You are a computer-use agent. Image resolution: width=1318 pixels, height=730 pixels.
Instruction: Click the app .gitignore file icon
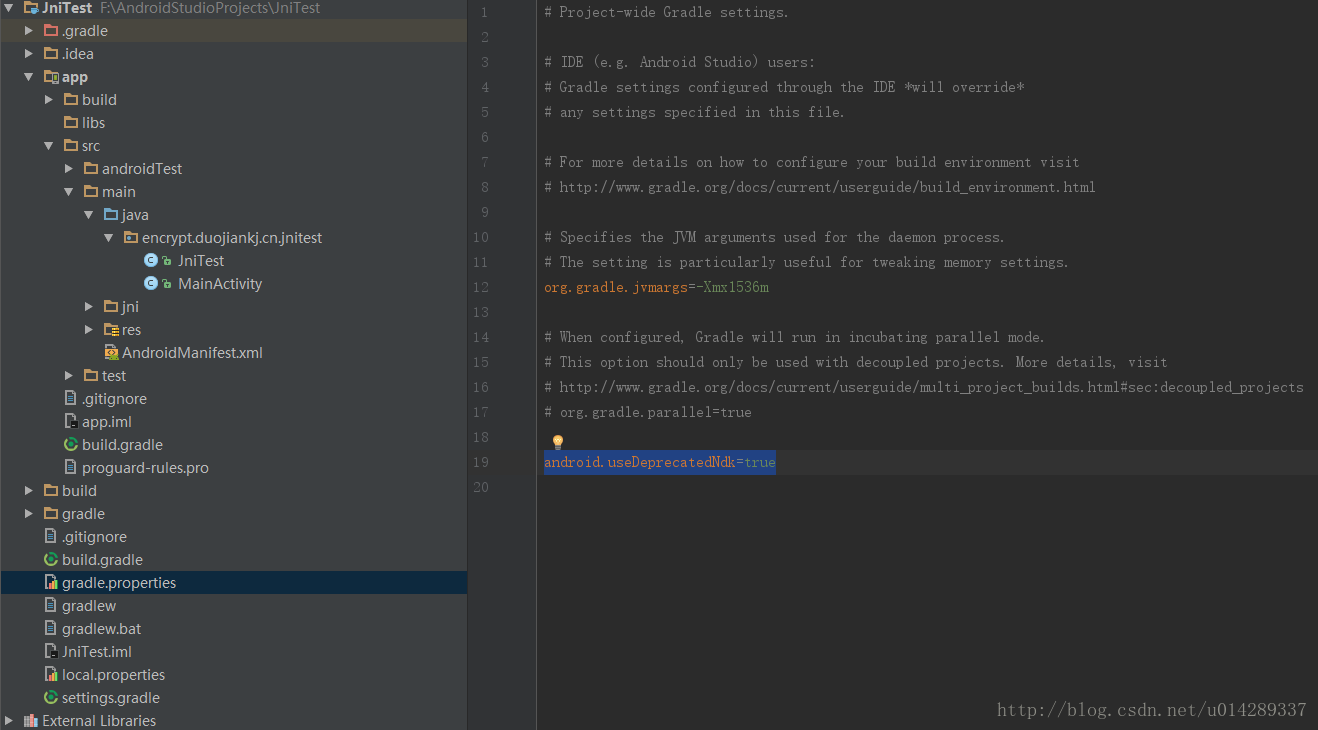coord(71,399)
